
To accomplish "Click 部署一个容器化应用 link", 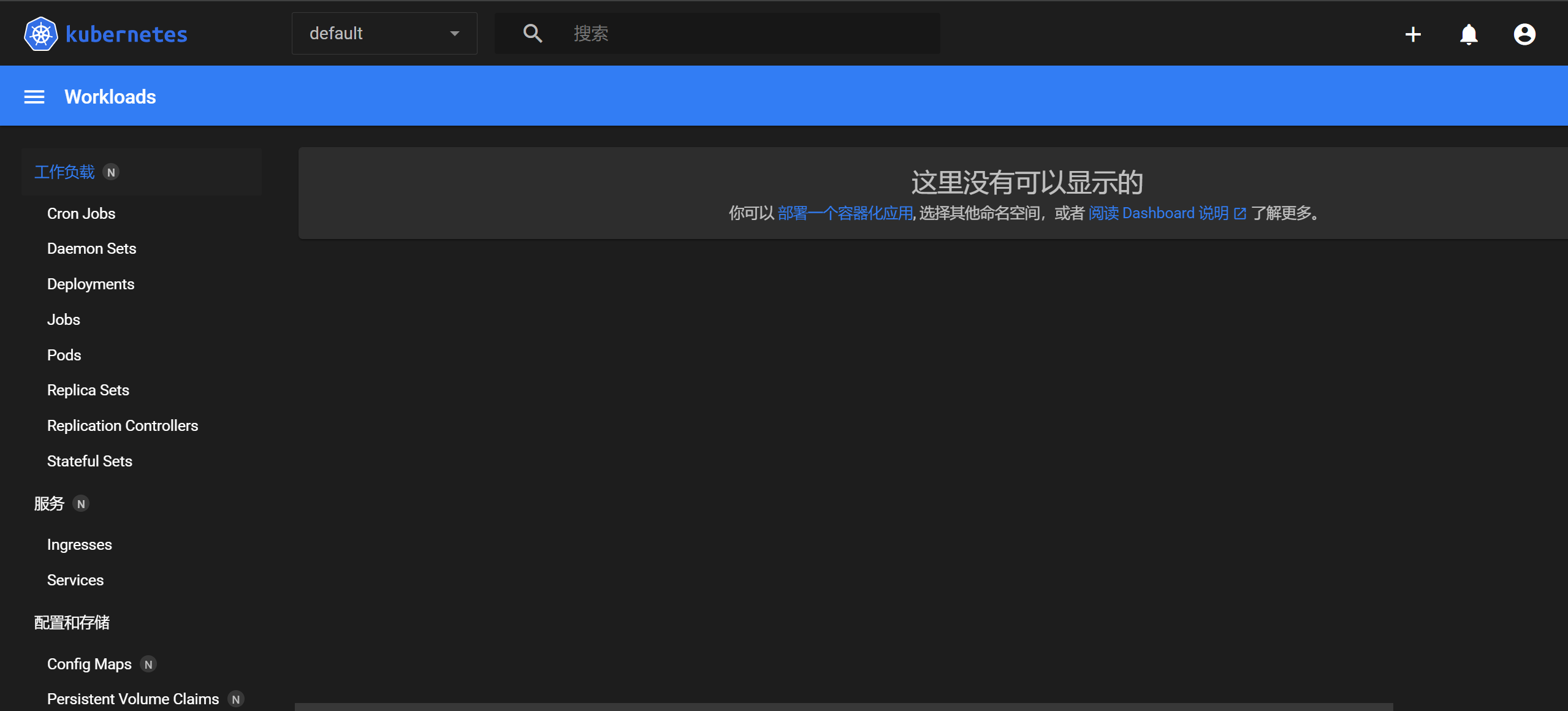I will [x=845, y=213].
